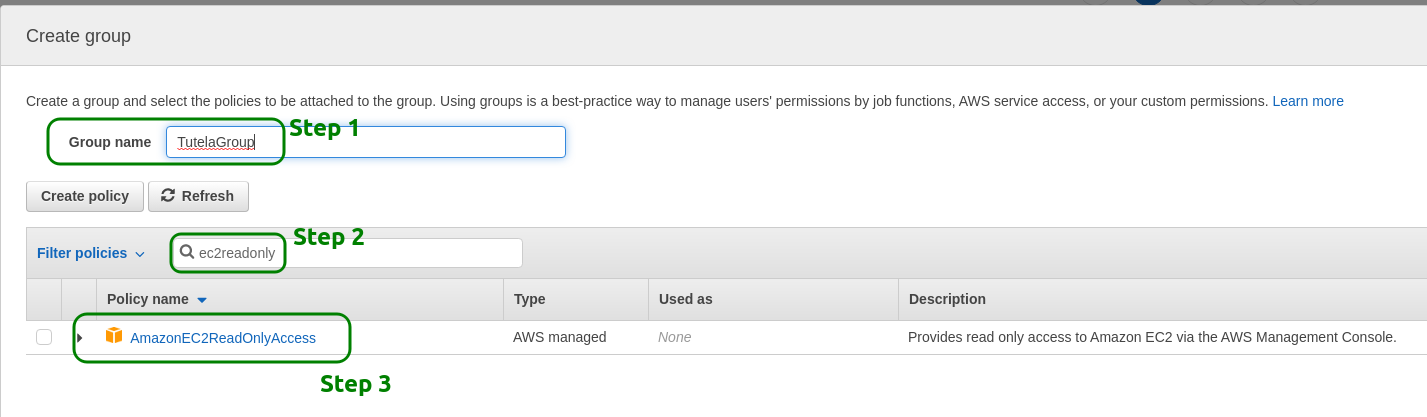This screenshot has width=1427, height=417.
Task: Click the Create policy button
Action: click(85, 196)
